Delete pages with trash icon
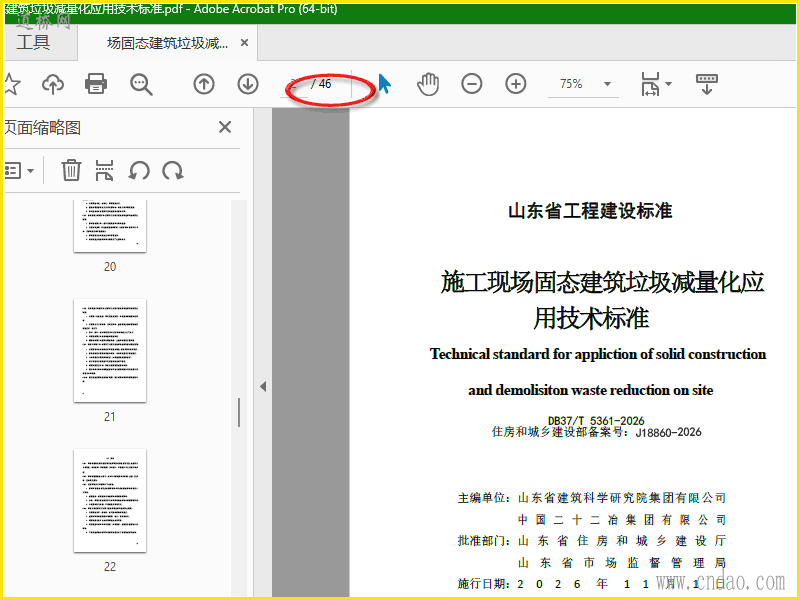Screen dimensions: 800x600 tap(71, 170)
